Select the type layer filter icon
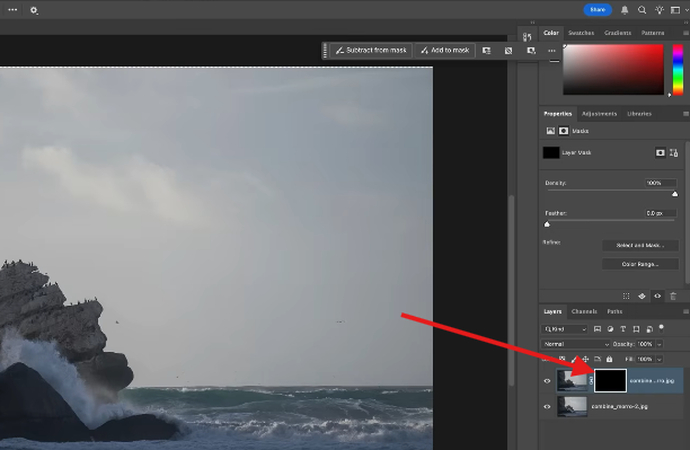The width and height of the screenshot is (690, 450). (622, 328)
